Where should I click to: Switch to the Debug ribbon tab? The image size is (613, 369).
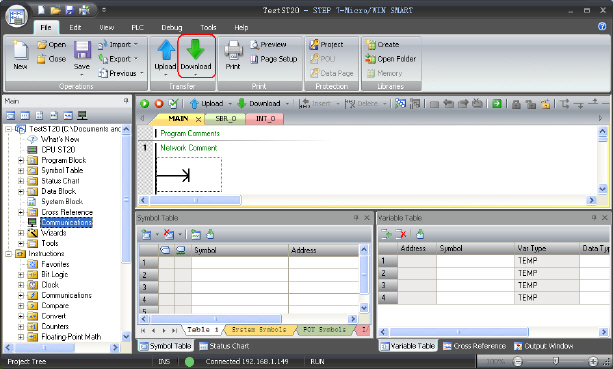click(172, 27)
